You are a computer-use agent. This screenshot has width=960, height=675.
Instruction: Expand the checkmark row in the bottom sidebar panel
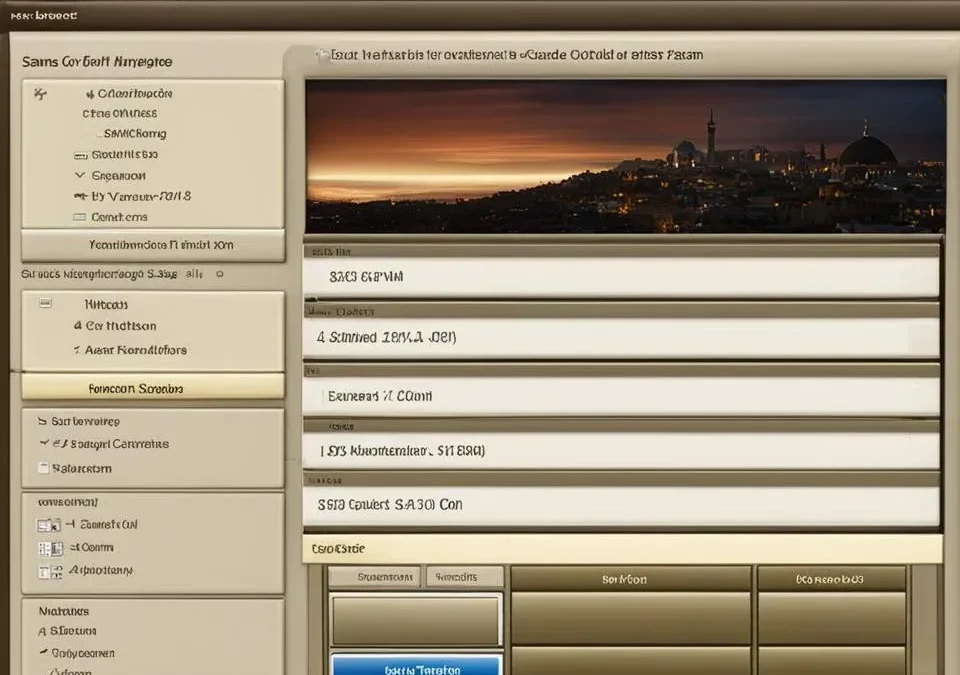tap(43, 652)
